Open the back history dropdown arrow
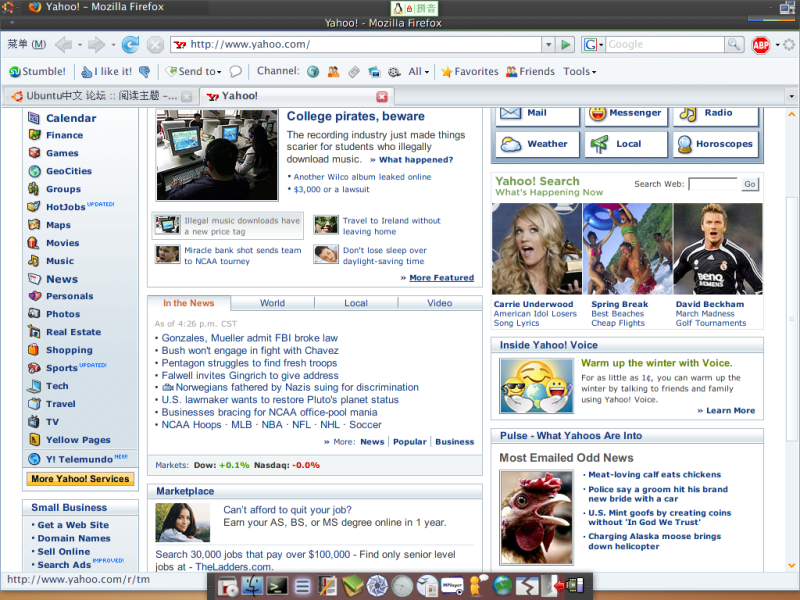Viewport: 800px width, 600px height. [x=80, y=45]
